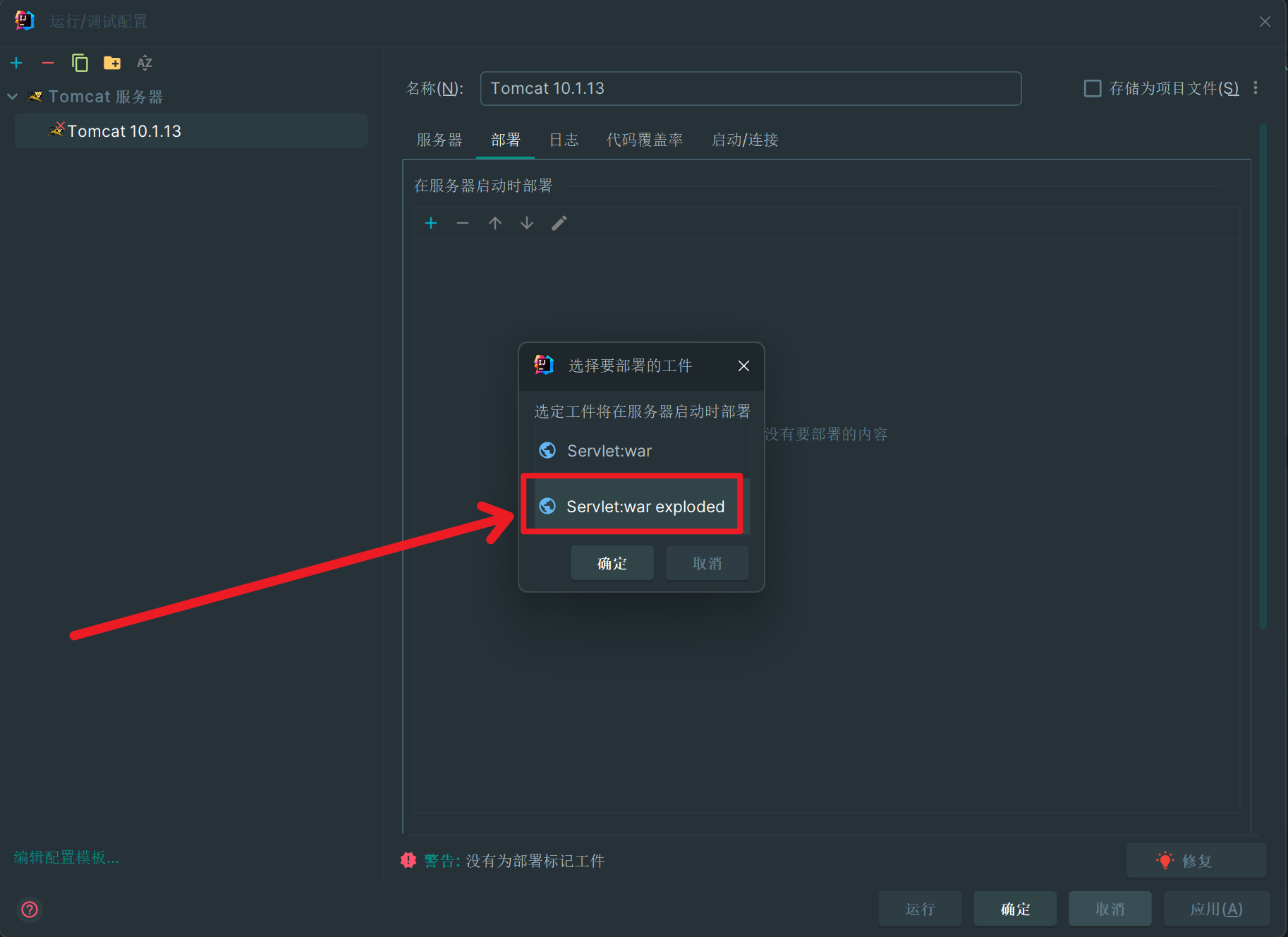Image resolution: width=1288 pixels, height=937 pixels.
Task: Remove the selected run configuration
Action: (x=48, y=63)
